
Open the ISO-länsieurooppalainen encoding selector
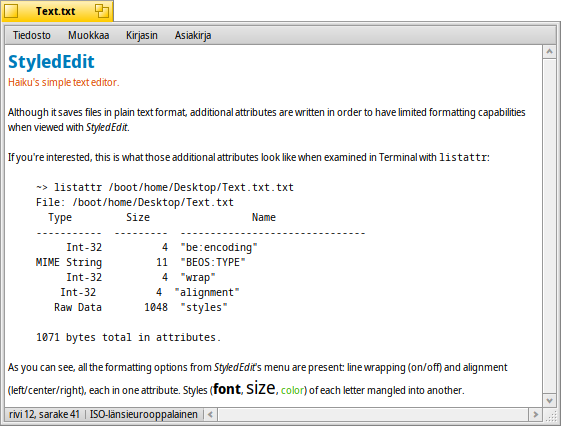143,414
